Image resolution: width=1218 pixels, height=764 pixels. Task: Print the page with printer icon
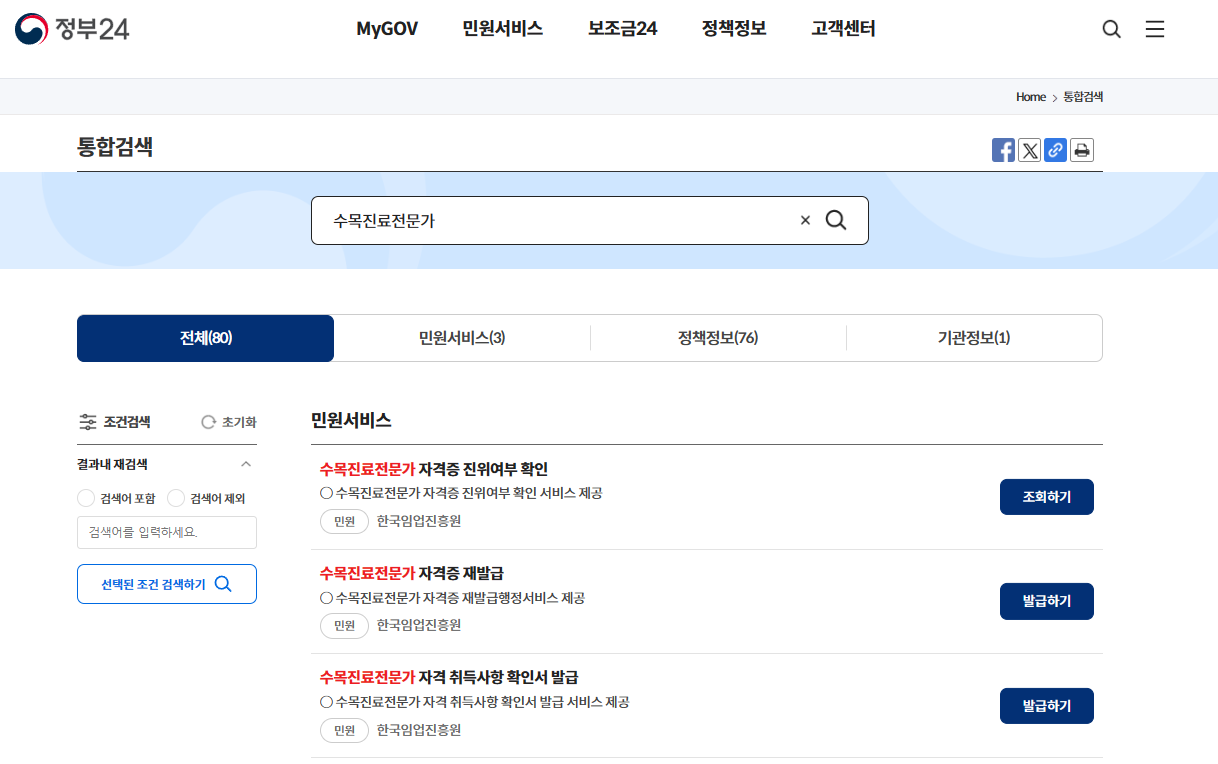pyautogui.click(x=1081, y=150)
